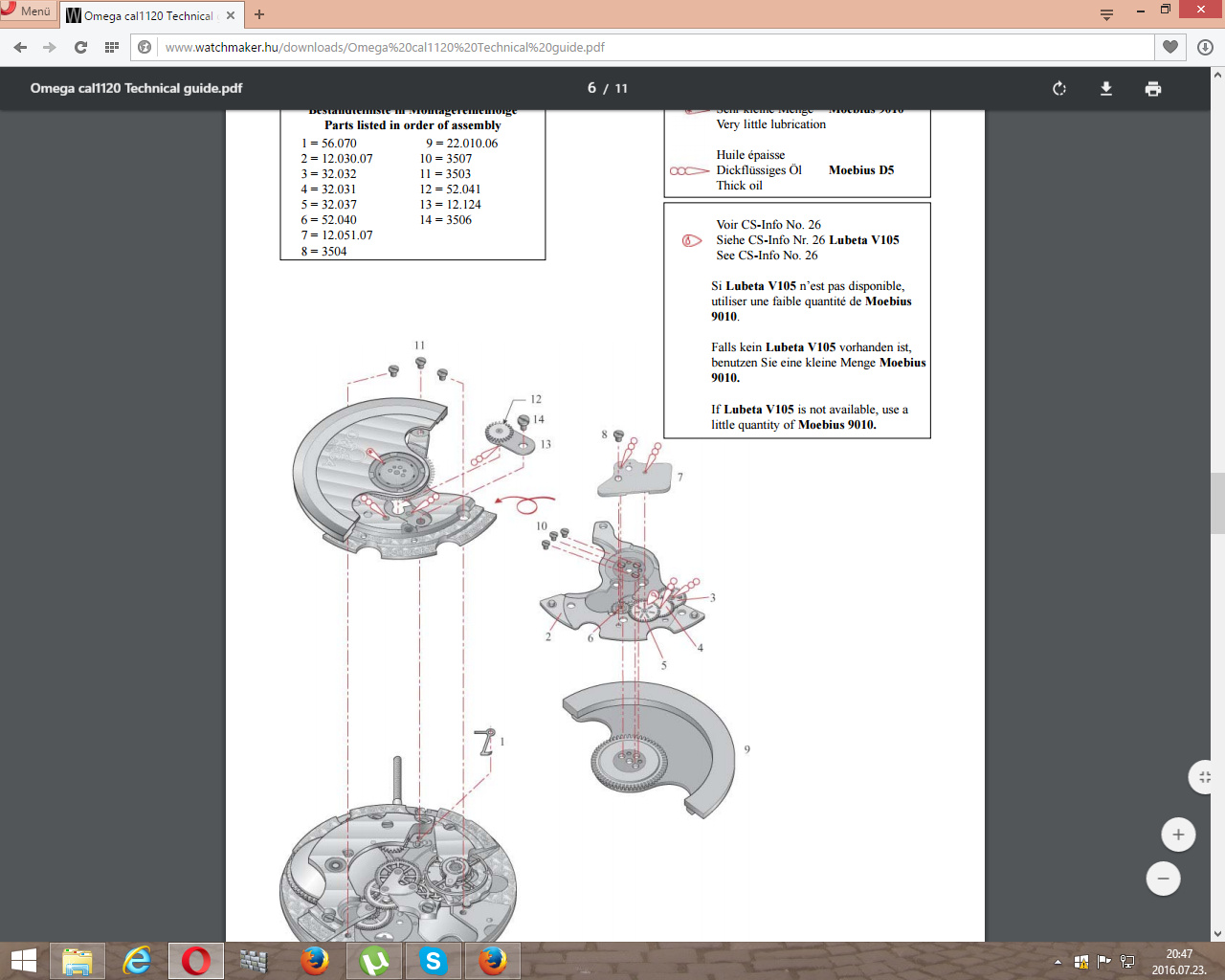Rotate the PDF document clockwise
Screen dimensions: 1225x980
pyautogui.click(x=1059, y=88)
